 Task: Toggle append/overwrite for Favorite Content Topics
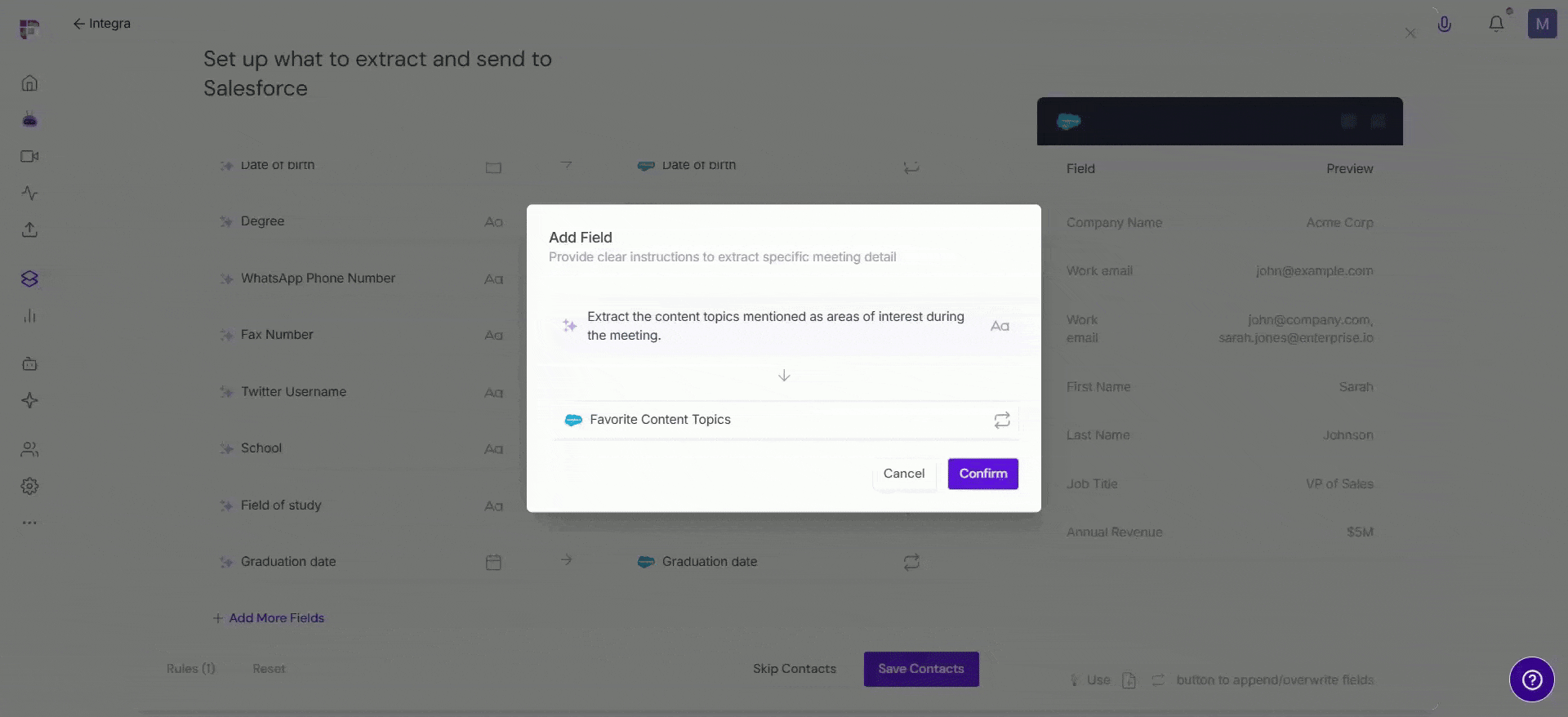pyautogui.click(x=1002, y=420)
